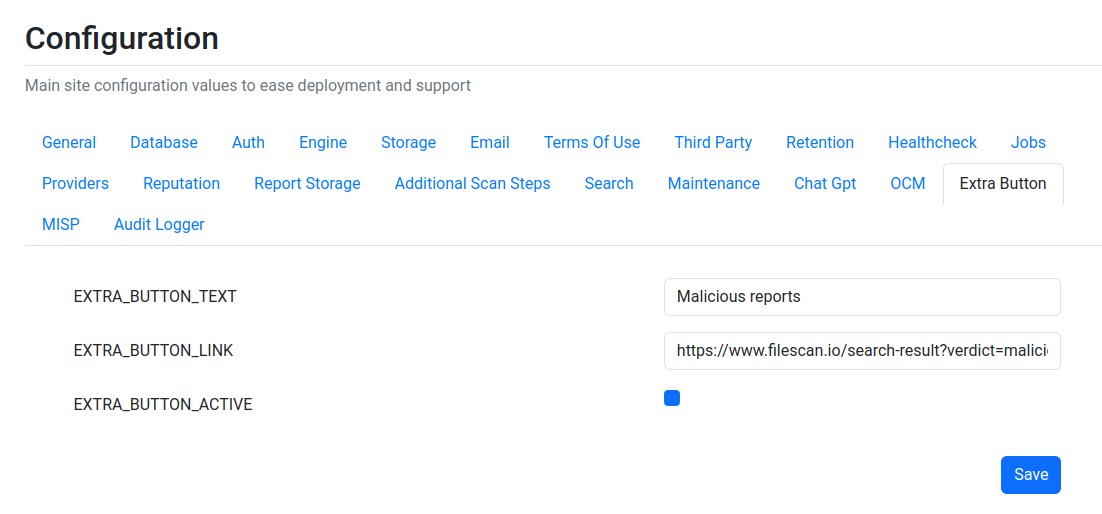Switch to the Jobs tab

pos(1028,143)
